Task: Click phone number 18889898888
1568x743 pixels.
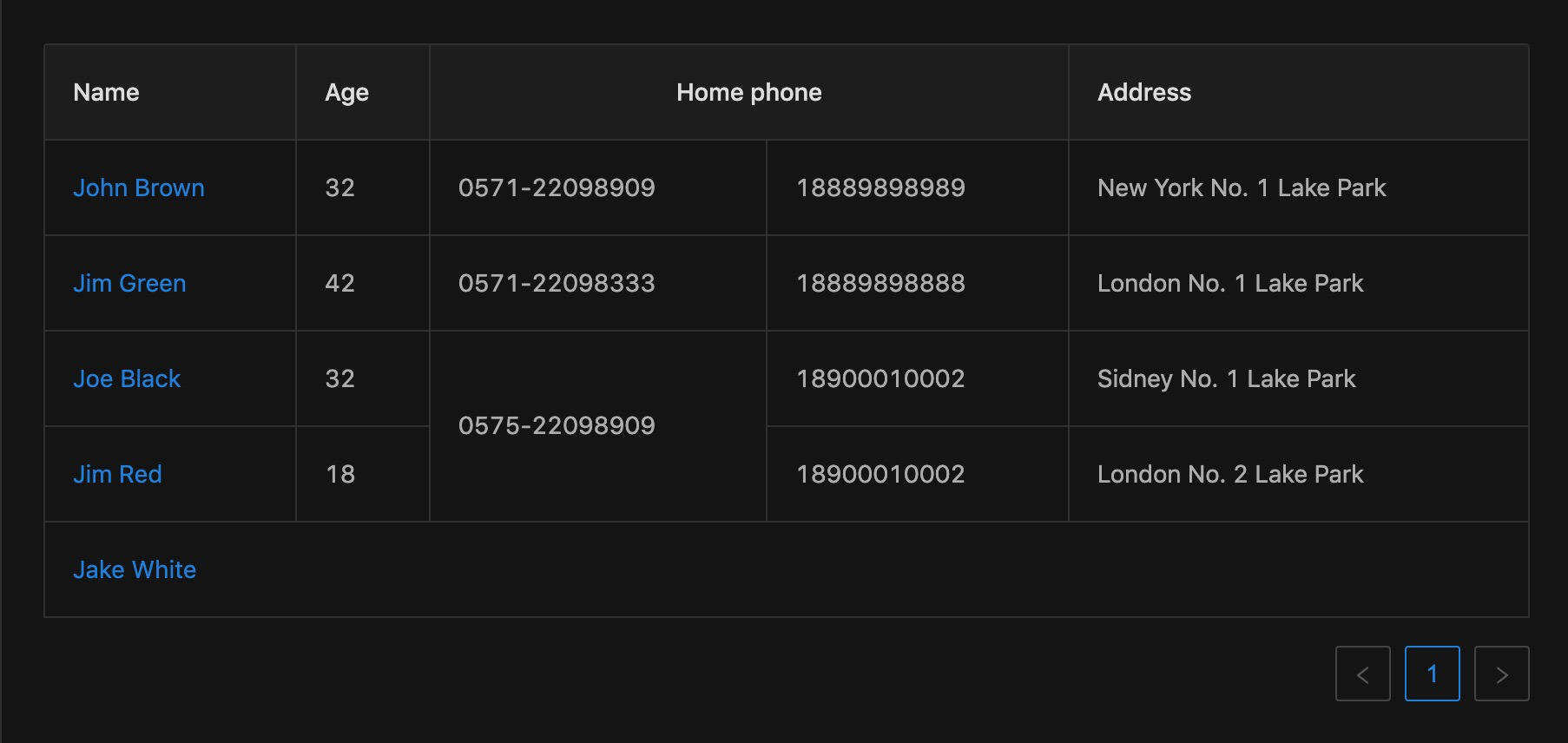Action: [x=880, y=283]
